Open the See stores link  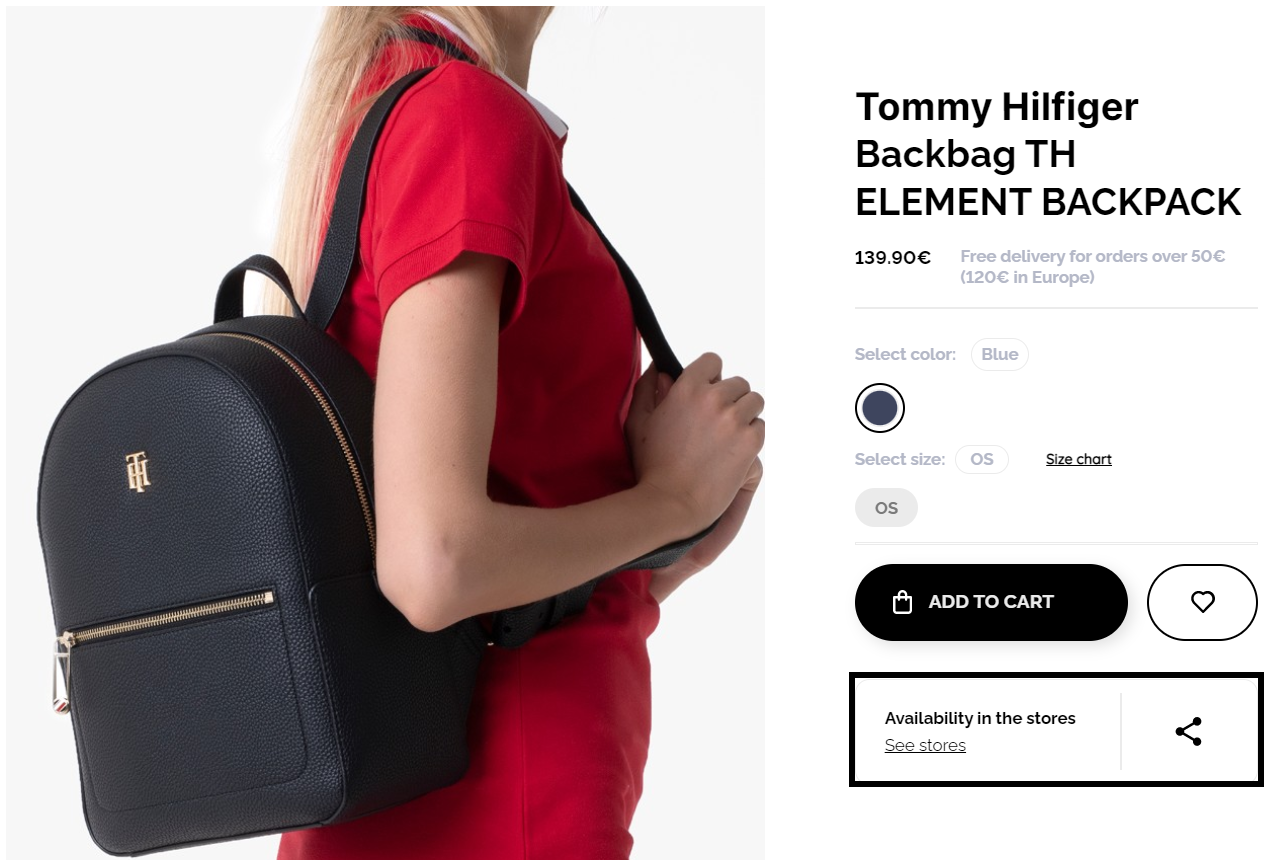[x=925, y=745]
